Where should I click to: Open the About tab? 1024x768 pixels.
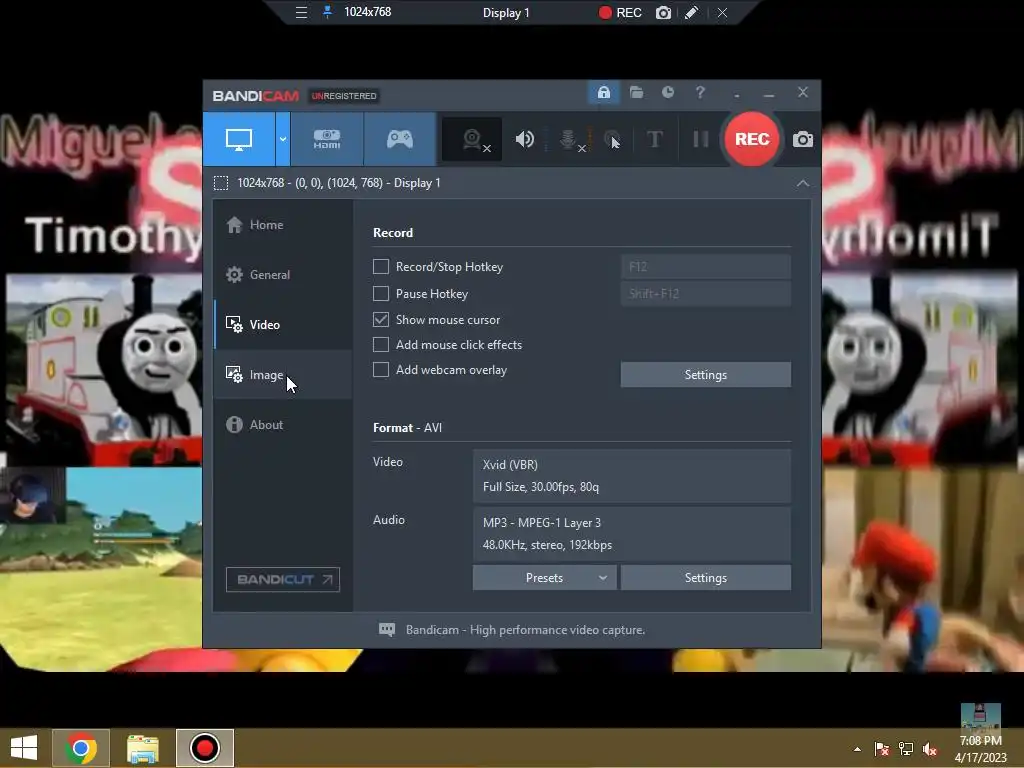pos(283,424)
